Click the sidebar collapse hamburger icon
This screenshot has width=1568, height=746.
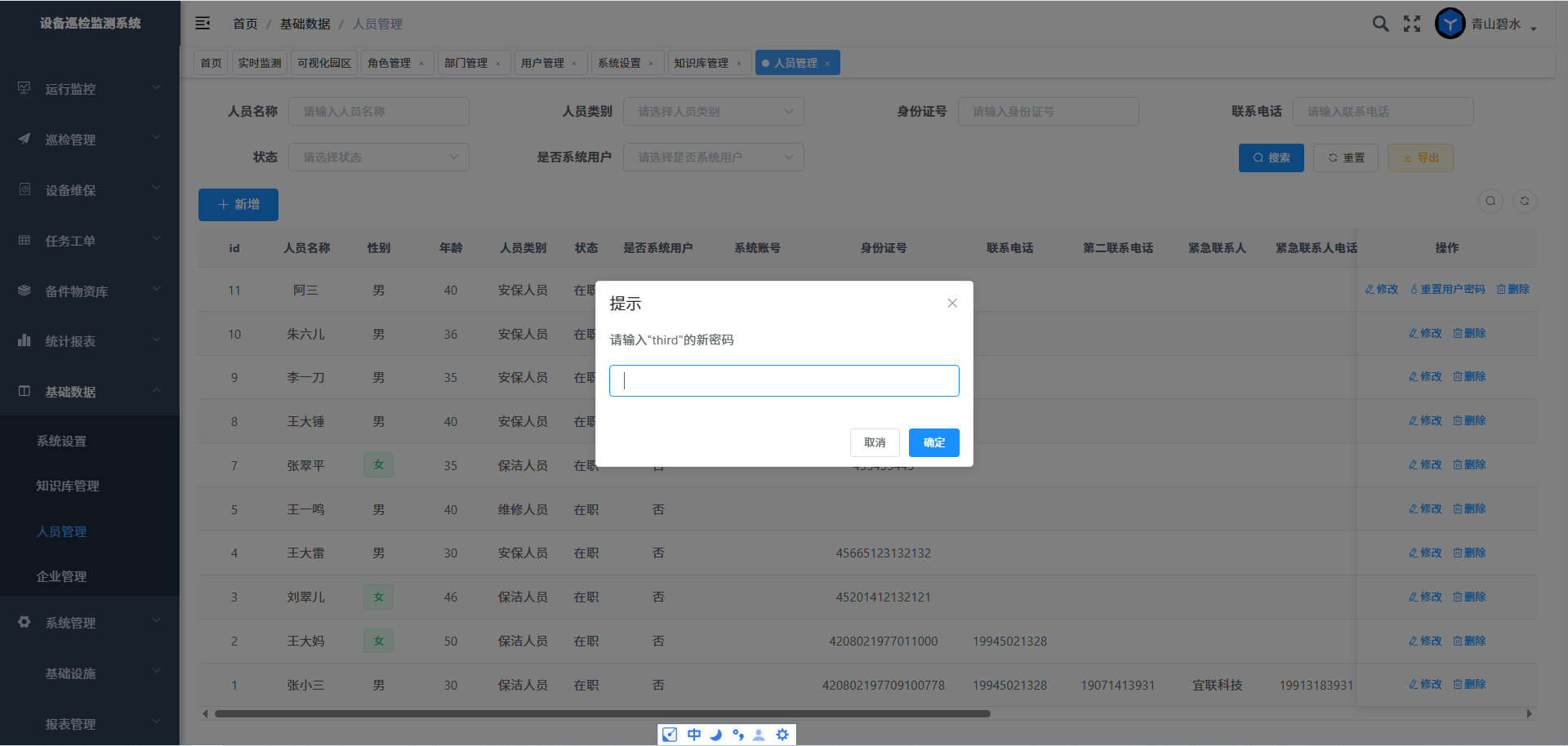(203, 24)
